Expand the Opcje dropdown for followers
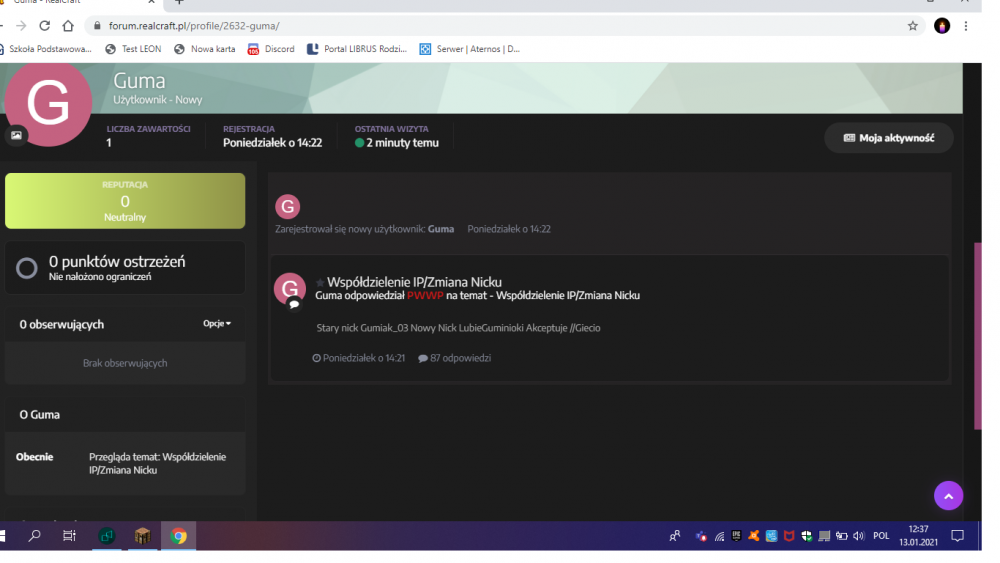The height and width of the screenshot is (563, 1000). coord(217,324)
